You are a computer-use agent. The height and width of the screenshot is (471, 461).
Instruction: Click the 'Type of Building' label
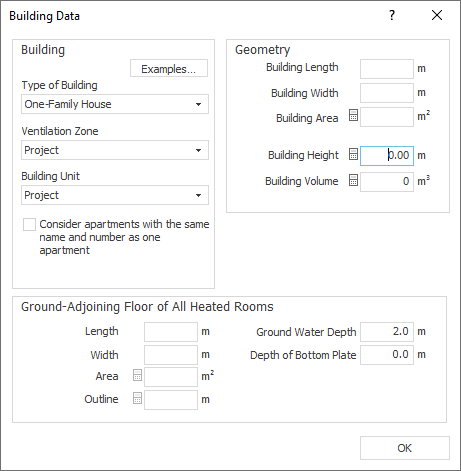(59, 85)
